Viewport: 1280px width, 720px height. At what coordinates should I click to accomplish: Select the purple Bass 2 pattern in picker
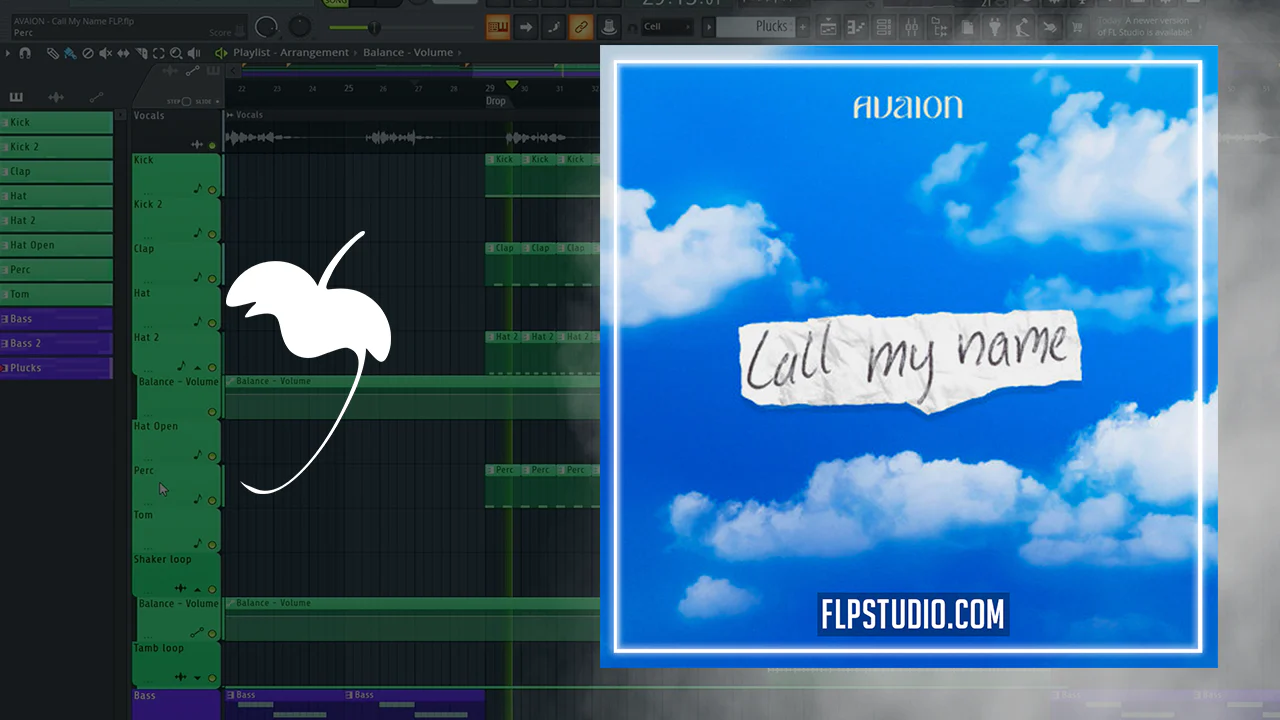[56, 343]
